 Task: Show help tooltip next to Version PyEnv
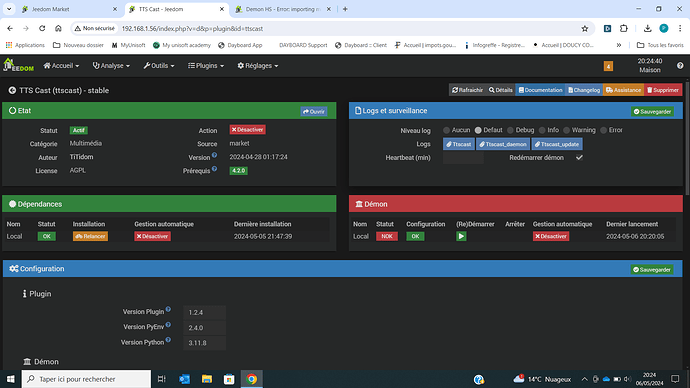pyautogui.click(x=168, y=325)
